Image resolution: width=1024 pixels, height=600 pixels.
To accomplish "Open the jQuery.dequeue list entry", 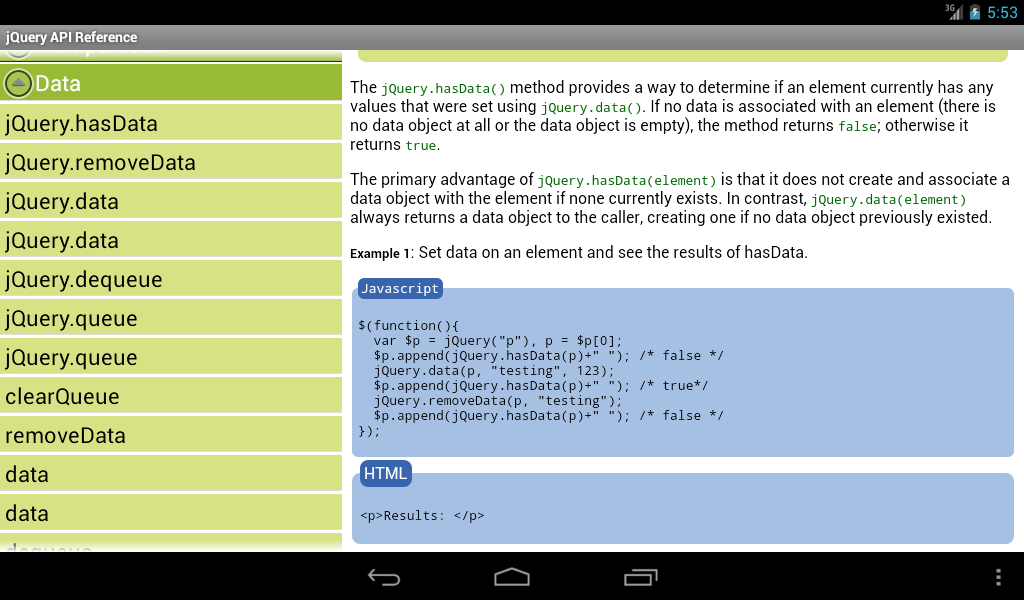I will (170, 279).
